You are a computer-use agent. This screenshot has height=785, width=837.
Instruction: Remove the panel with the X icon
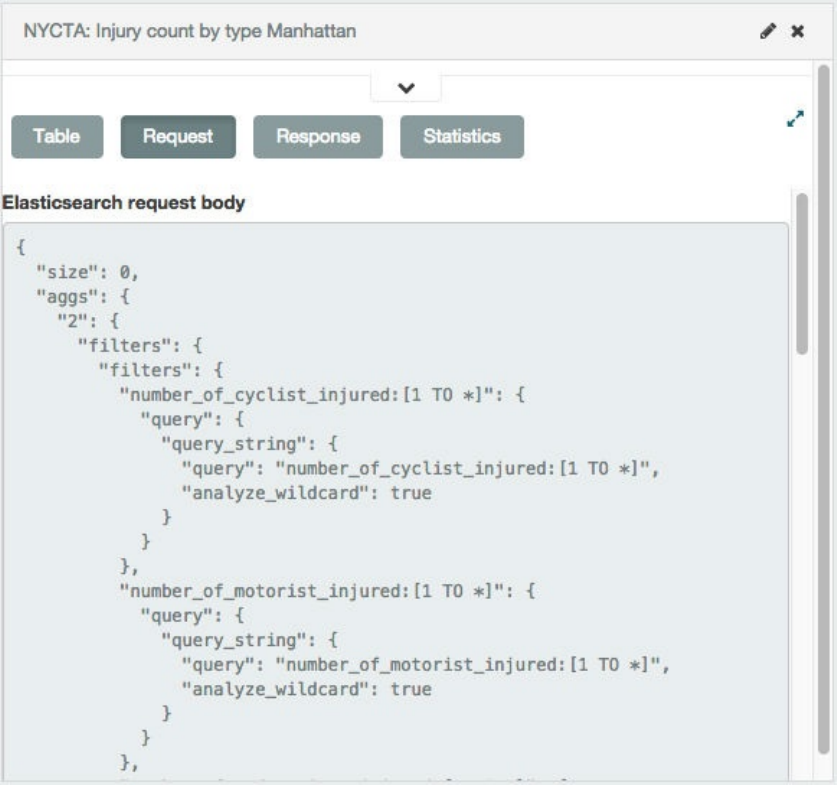tap(798, 32)
